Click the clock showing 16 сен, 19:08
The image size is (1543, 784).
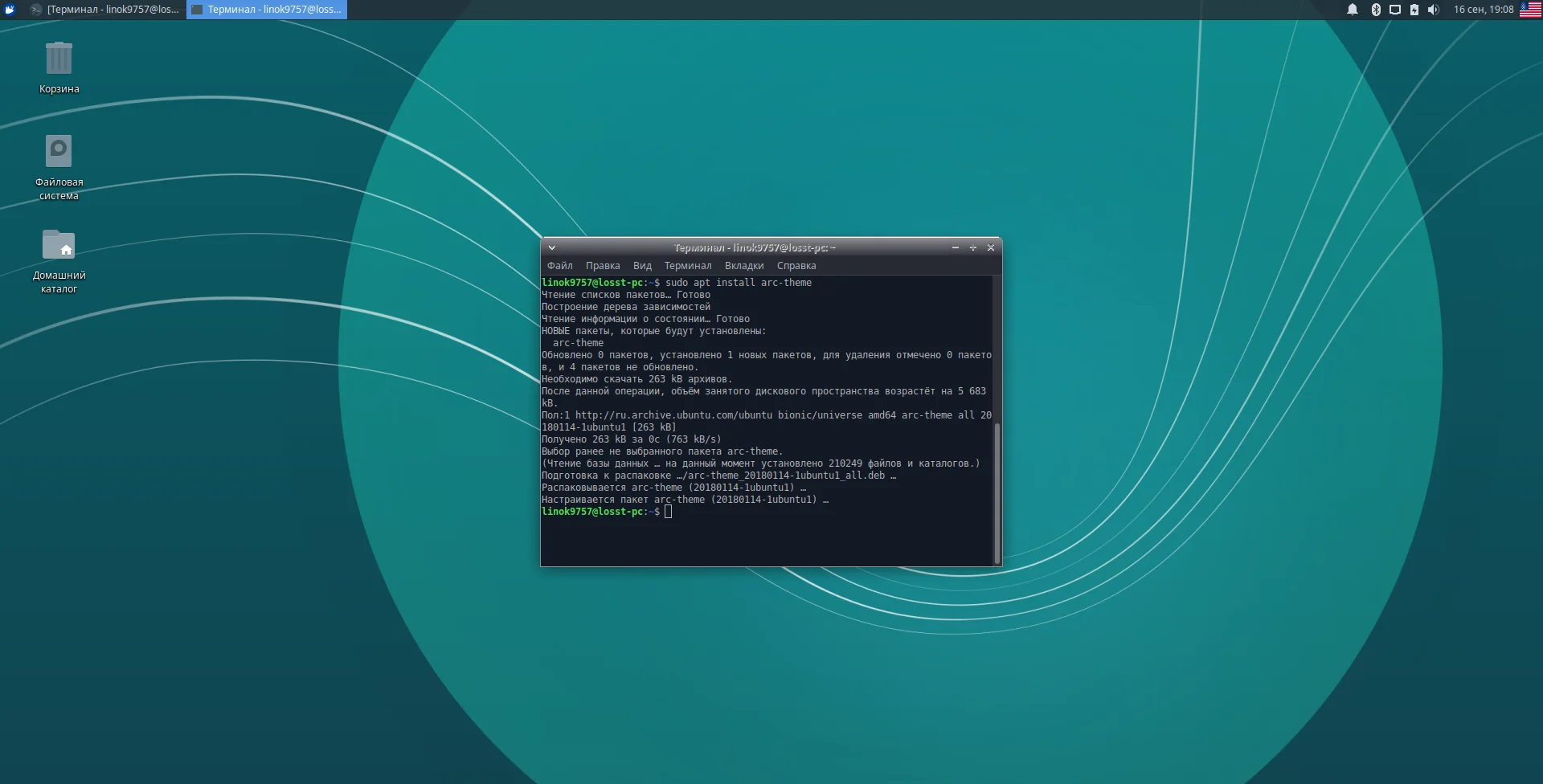[1484, 10]
